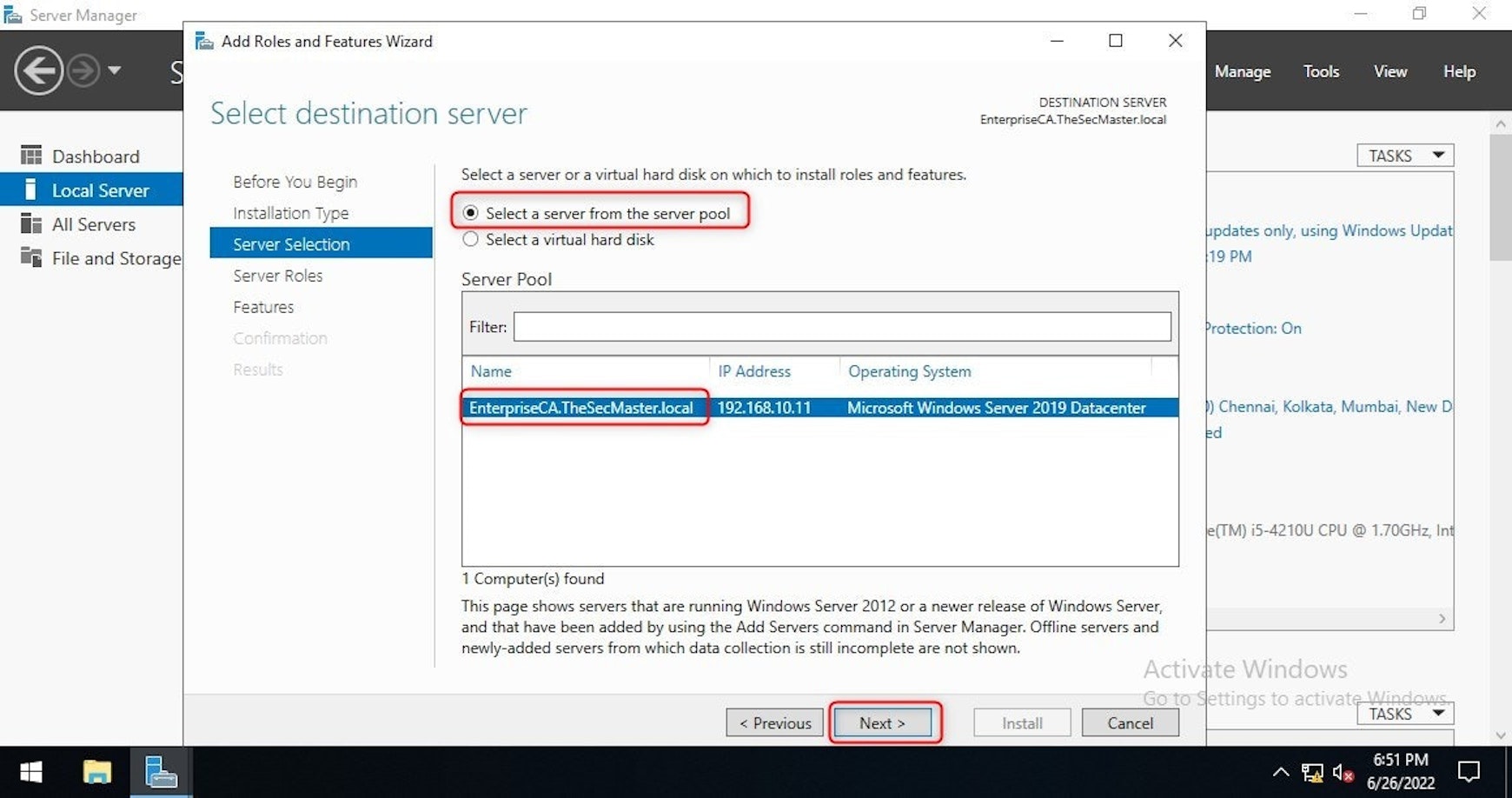Select File and Storage in sidebar
Viewport: 1512px width, 798px height.
116,258
